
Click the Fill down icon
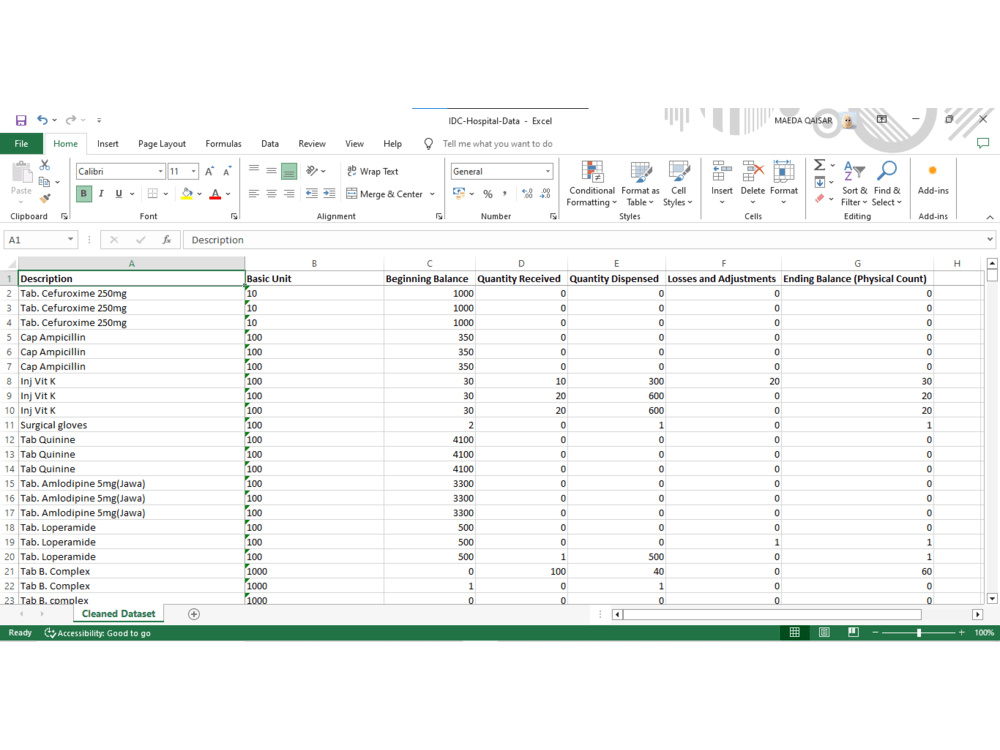(820, 182)
